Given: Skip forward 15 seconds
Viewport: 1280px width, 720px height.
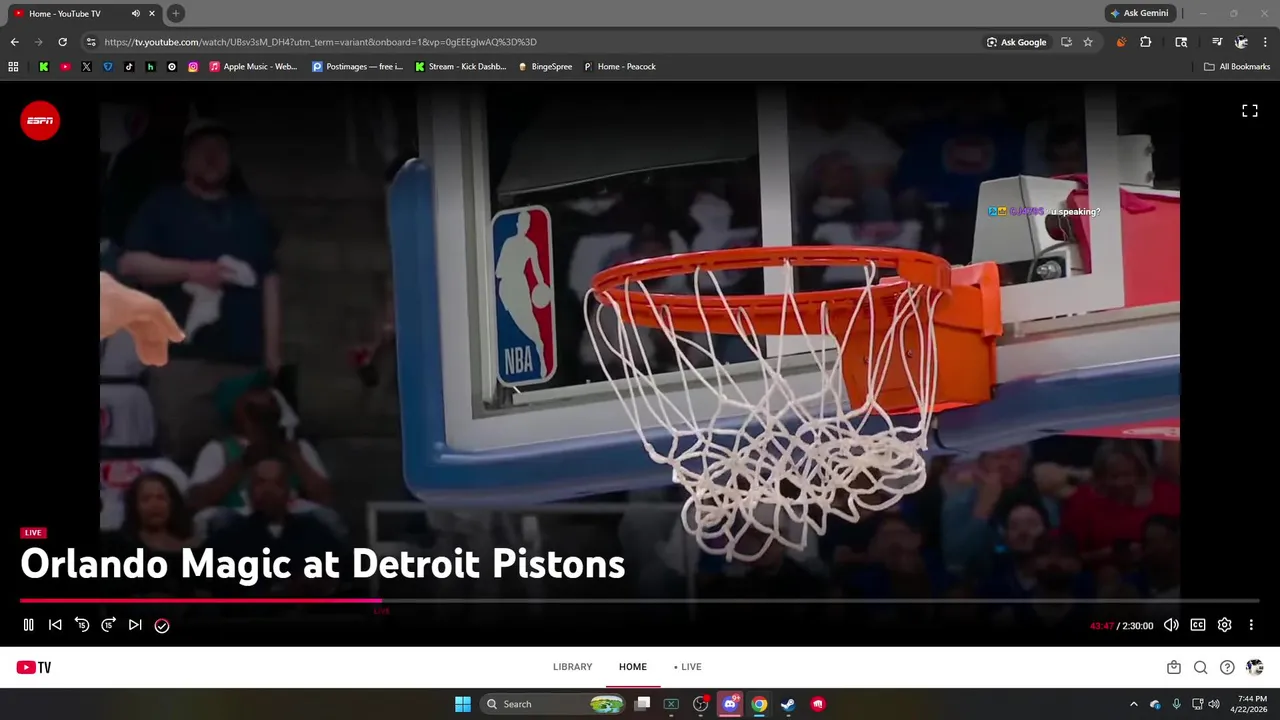Looking at the screenshot, I should [x=108, y=625].
